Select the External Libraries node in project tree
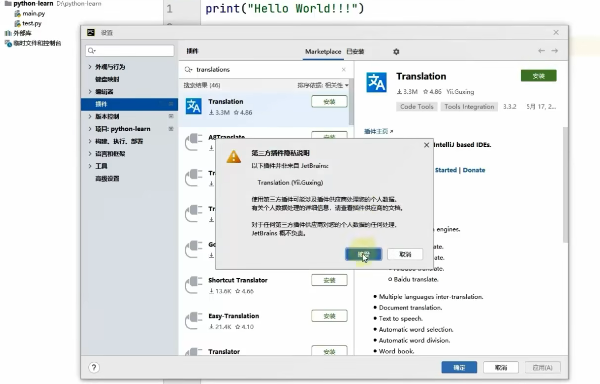600x384 pixels. pyautogui.click(x=18, y=33)
